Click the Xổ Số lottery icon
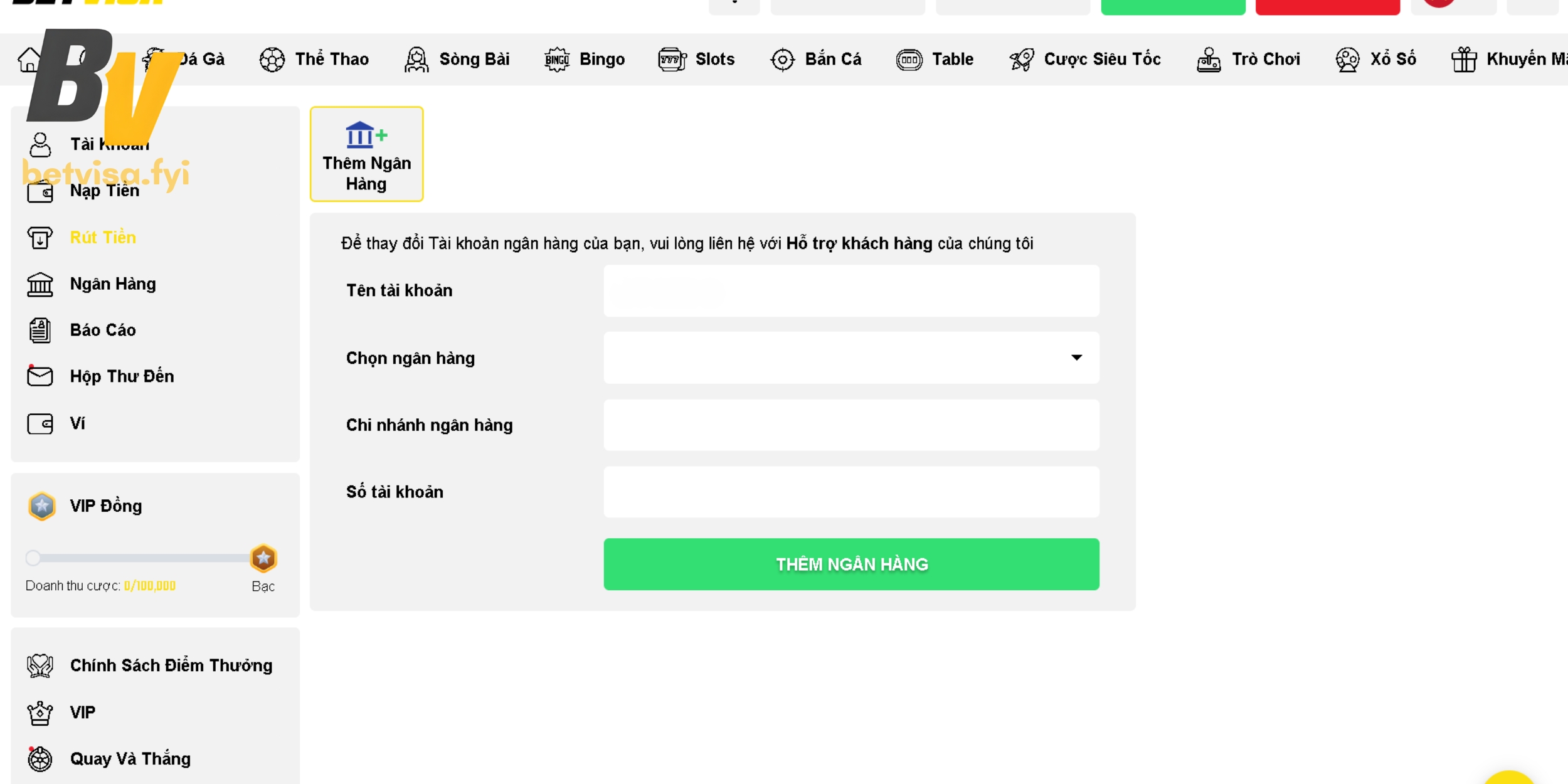The width and height of the screenshot is (1568, 784). click(1347, 60)
